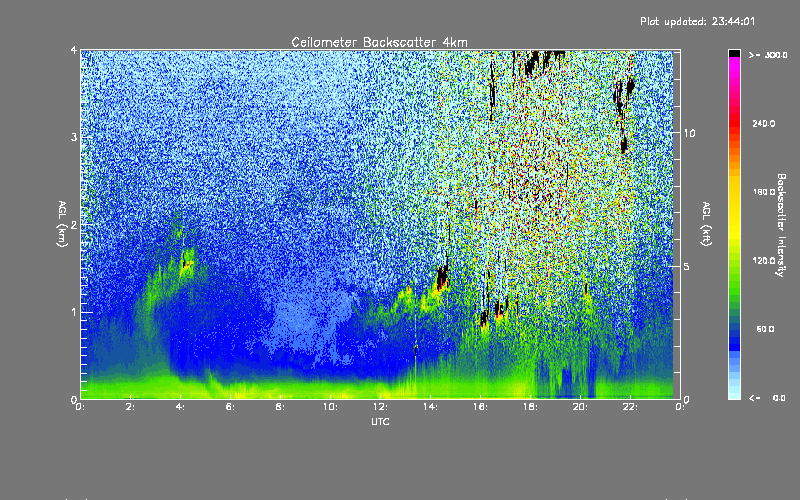Screen dimensions: 800x500
Task: Click the '<= 0.0' colorbar minimum label
Action: [x=767, y=398]
